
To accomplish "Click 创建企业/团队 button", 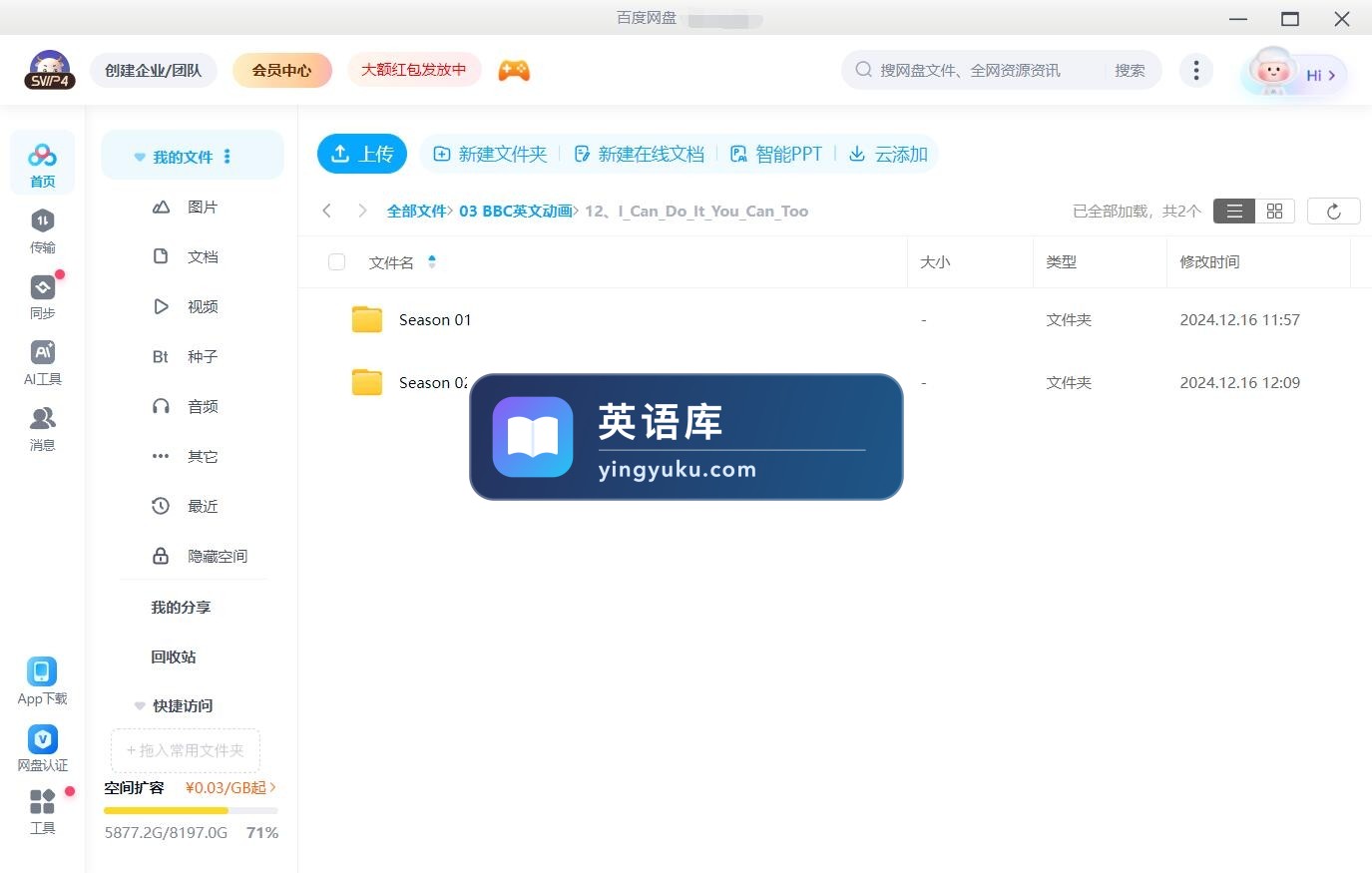I will pos(154,70).
